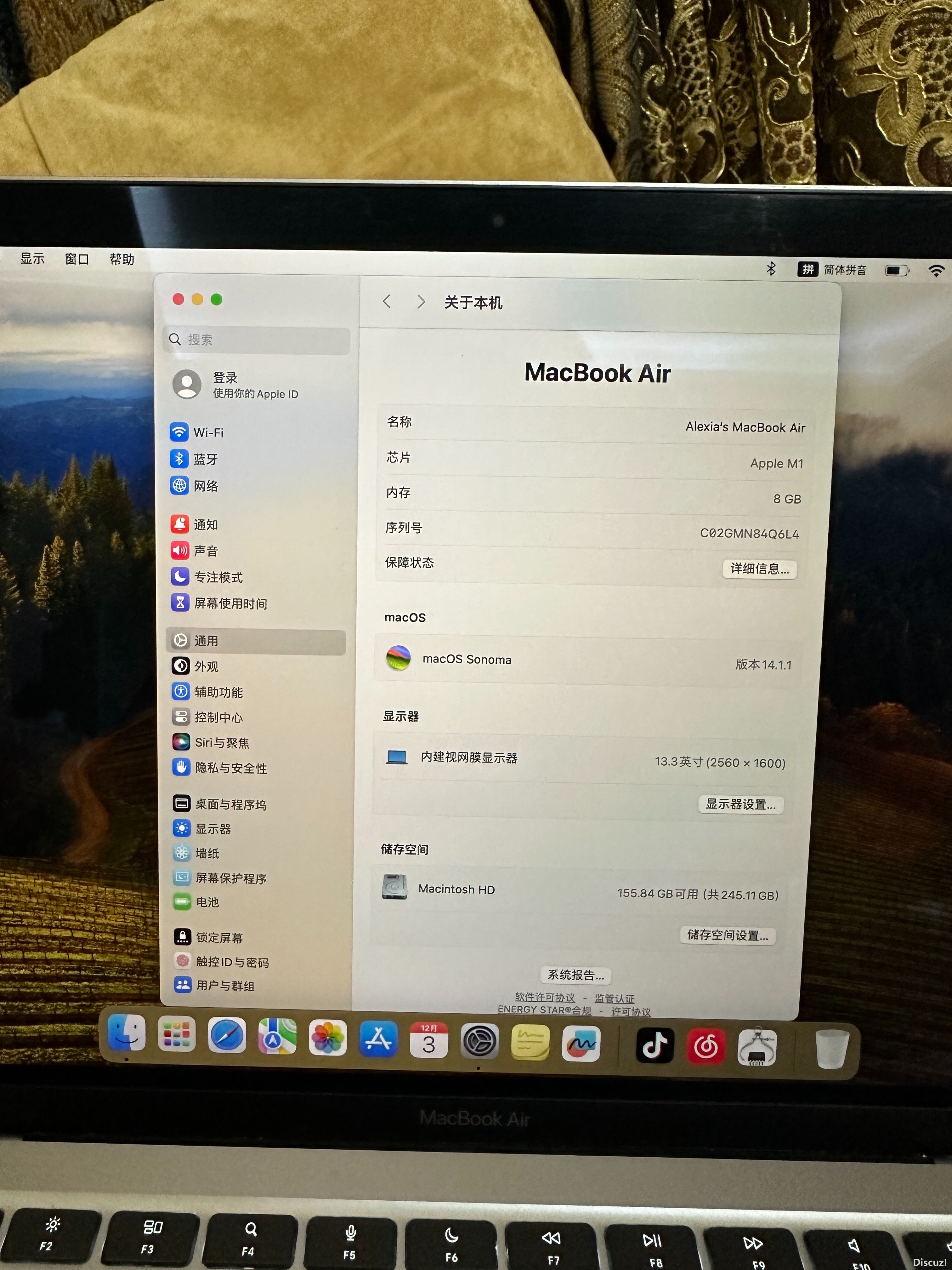Click Wi-Fi icon in menu bar
Image resolution: width=952 pixels, height=1270 pixels.
(936, 271)
